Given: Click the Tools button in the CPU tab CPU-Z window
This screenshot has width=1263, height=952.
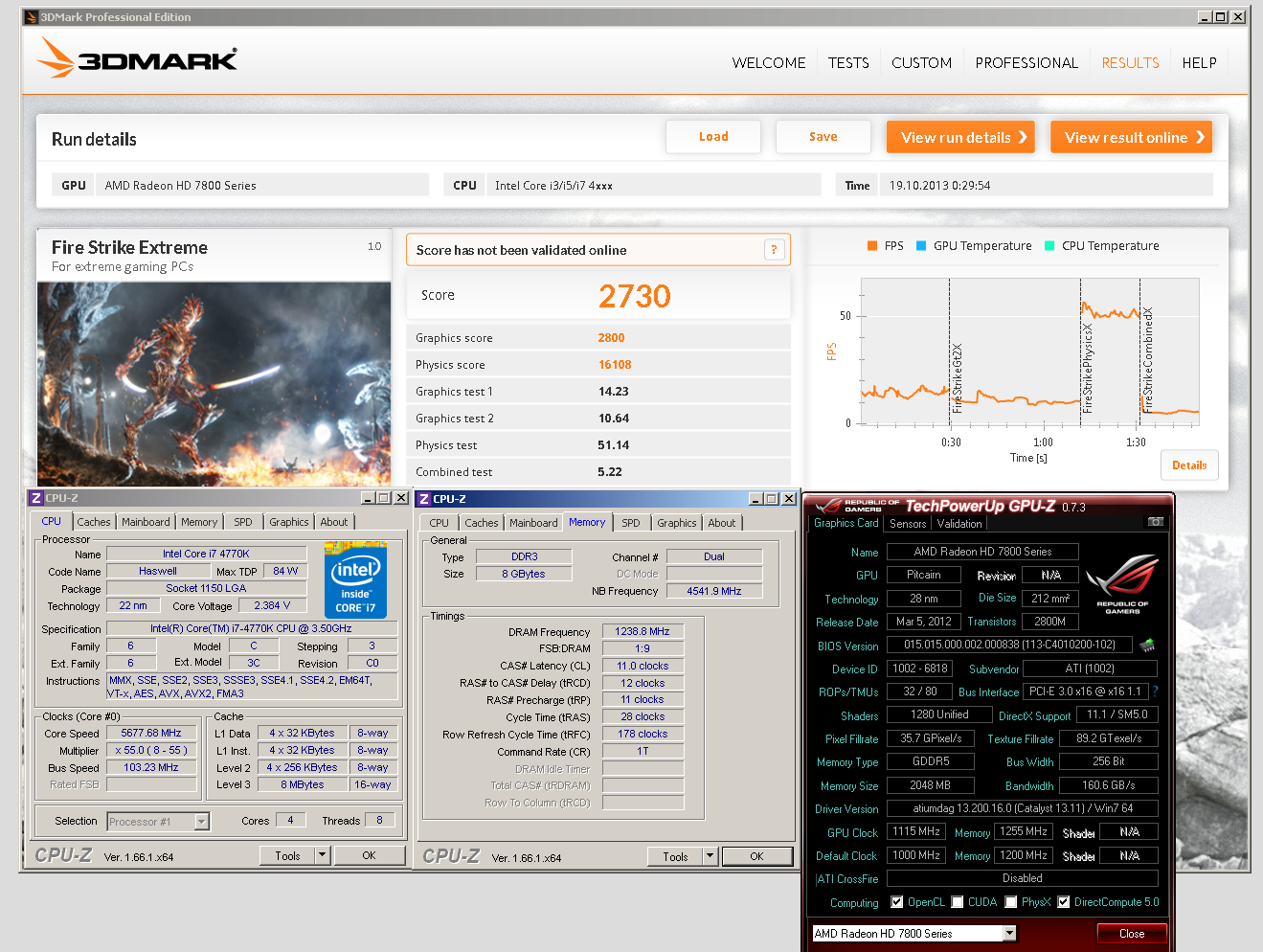Looking at the screenshot, I should (x=288, y=855).
